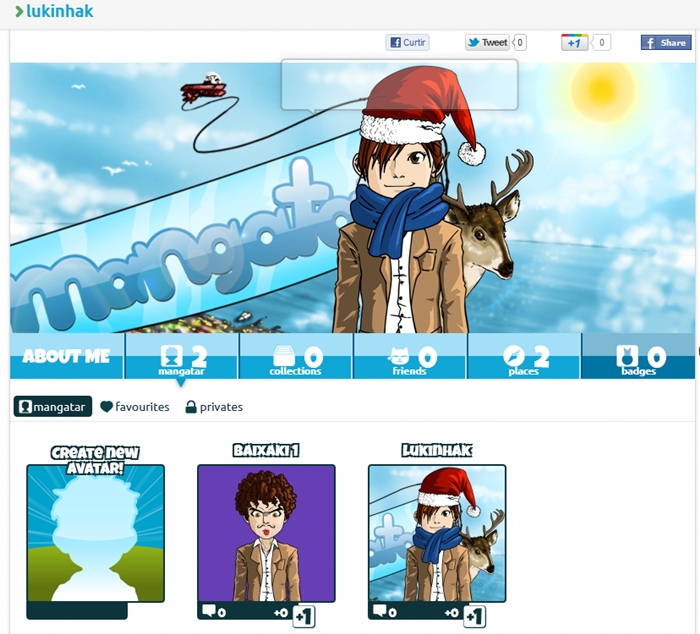The image size is (700, 634).
Task: Open the About Me tab
Action: pos(67,356)
